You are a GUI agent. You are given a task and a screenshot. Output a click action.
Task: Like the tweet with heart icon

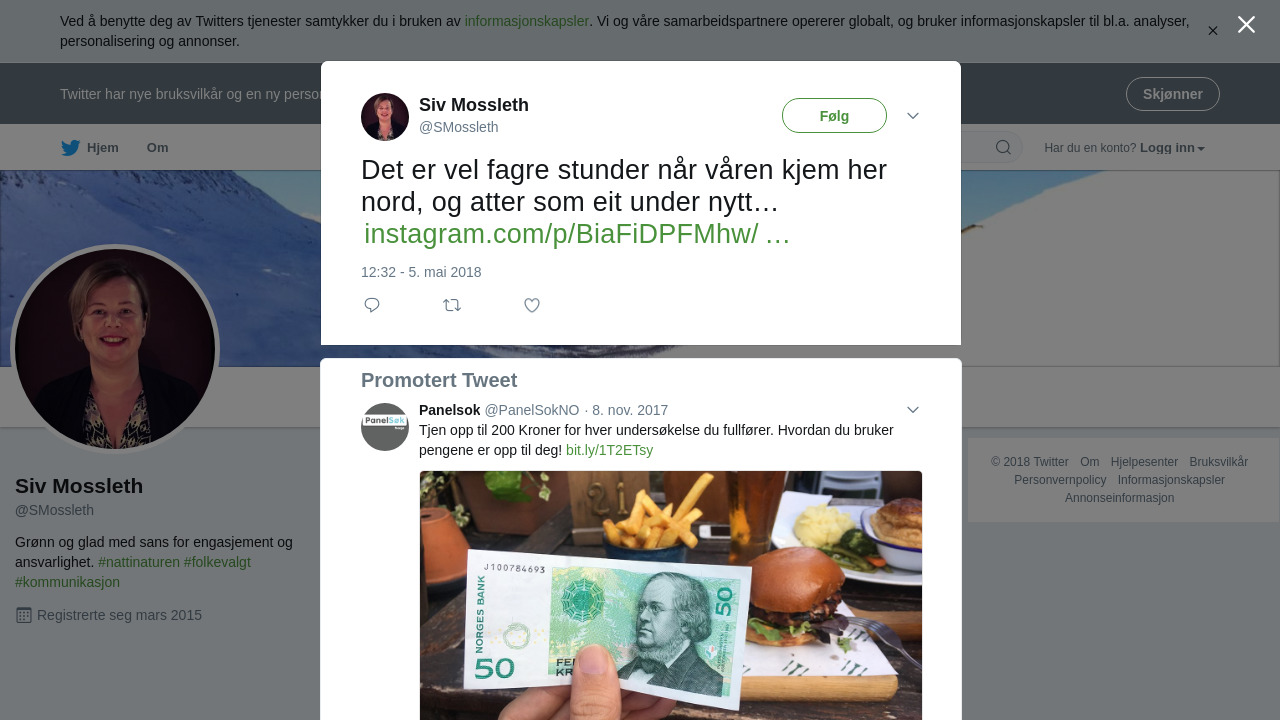[532, 305]
